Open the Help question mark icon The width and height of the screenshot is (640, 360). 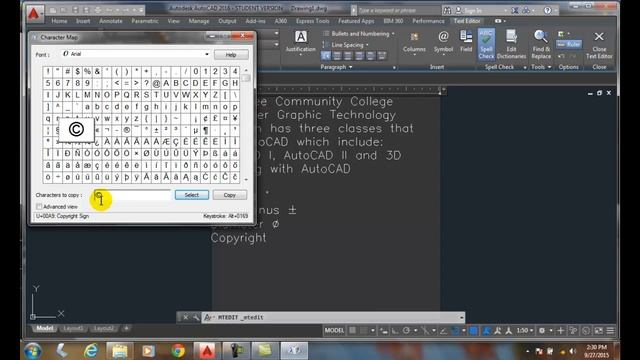547,10
